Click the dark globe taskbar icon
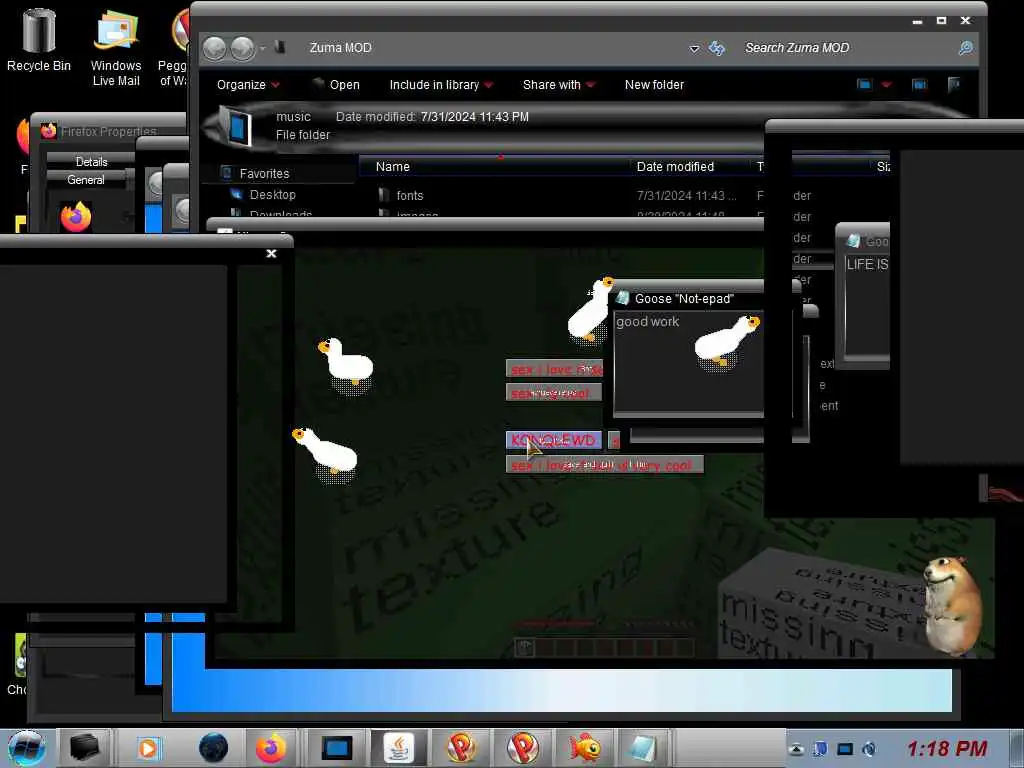Screen dimensions: 1024x768 coord(213,748)
